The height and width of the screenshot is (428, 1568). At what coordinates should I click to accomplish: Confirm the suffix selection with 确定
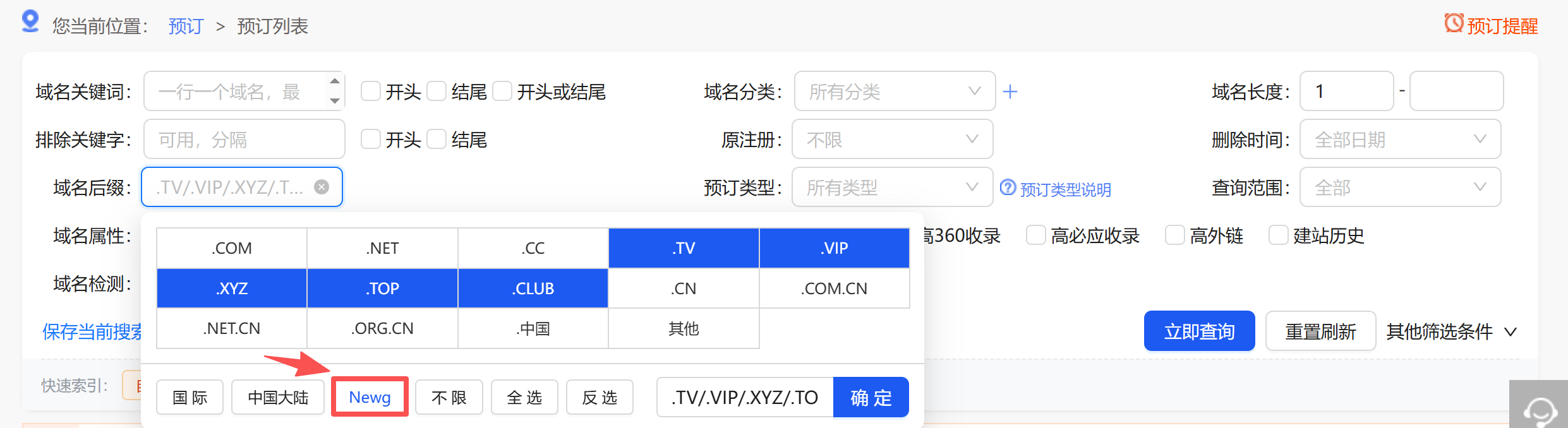point(871,397)
